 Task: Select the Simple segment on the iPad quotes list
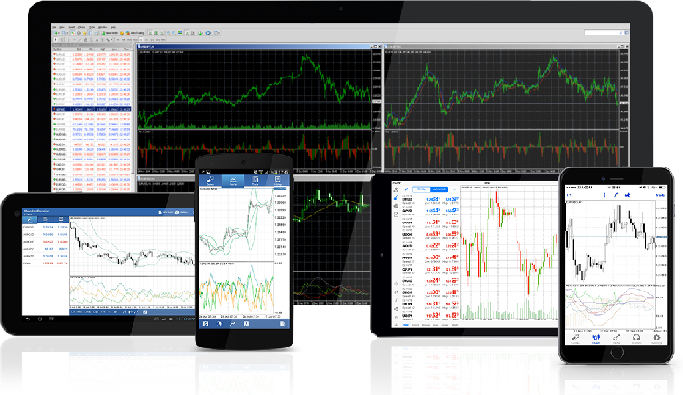pyautogui.click(x=421, y=189)
